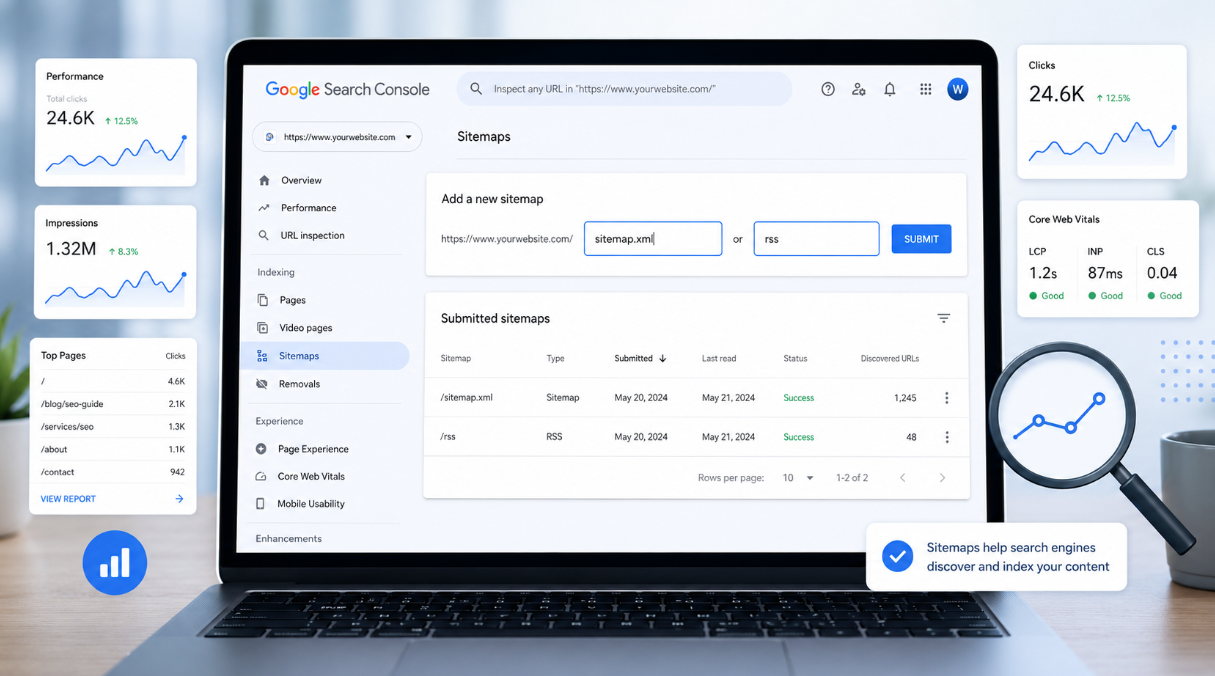Click the Video pages icon

262,328
